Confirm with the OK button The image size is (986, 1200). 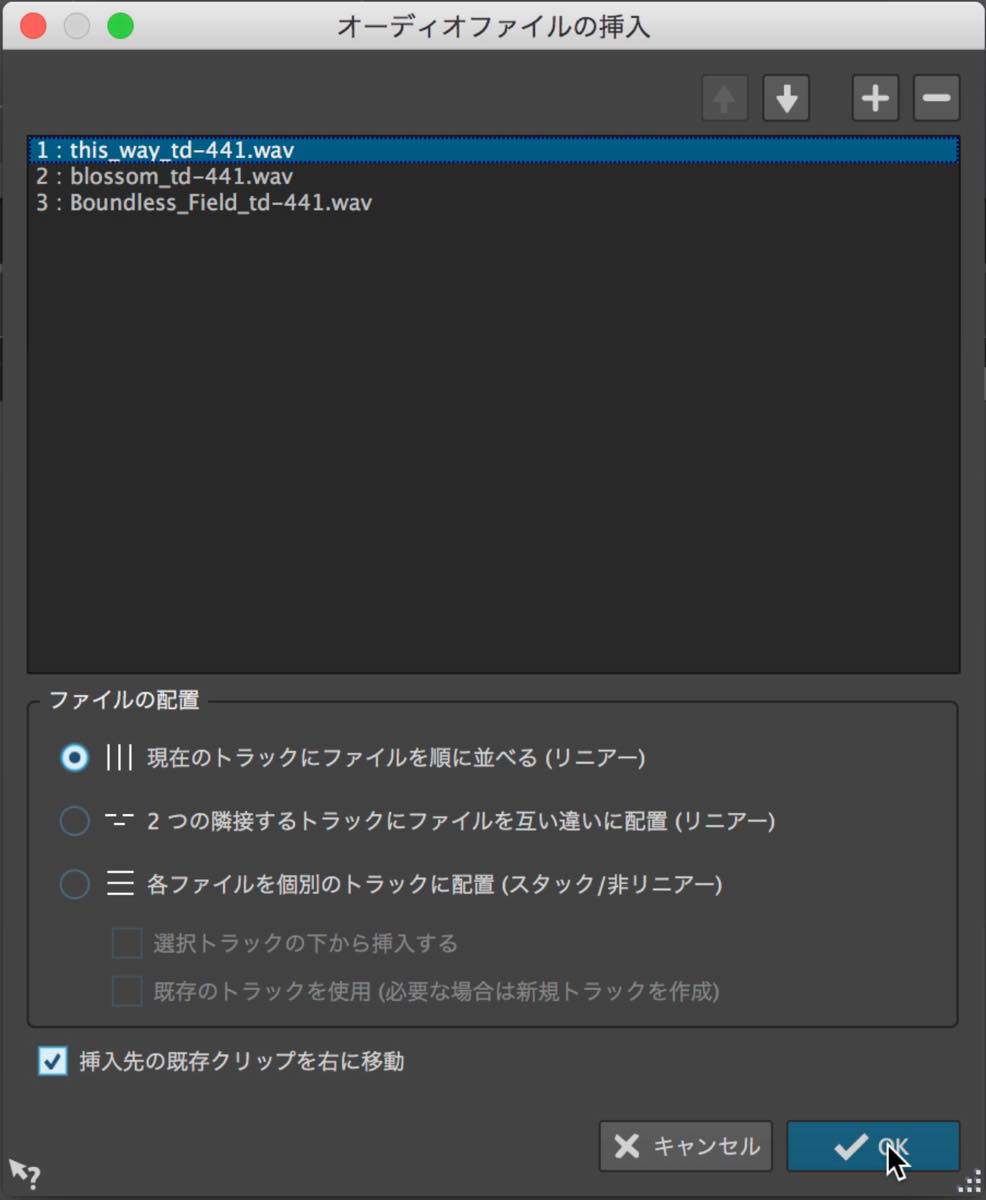pos(873,1146)
